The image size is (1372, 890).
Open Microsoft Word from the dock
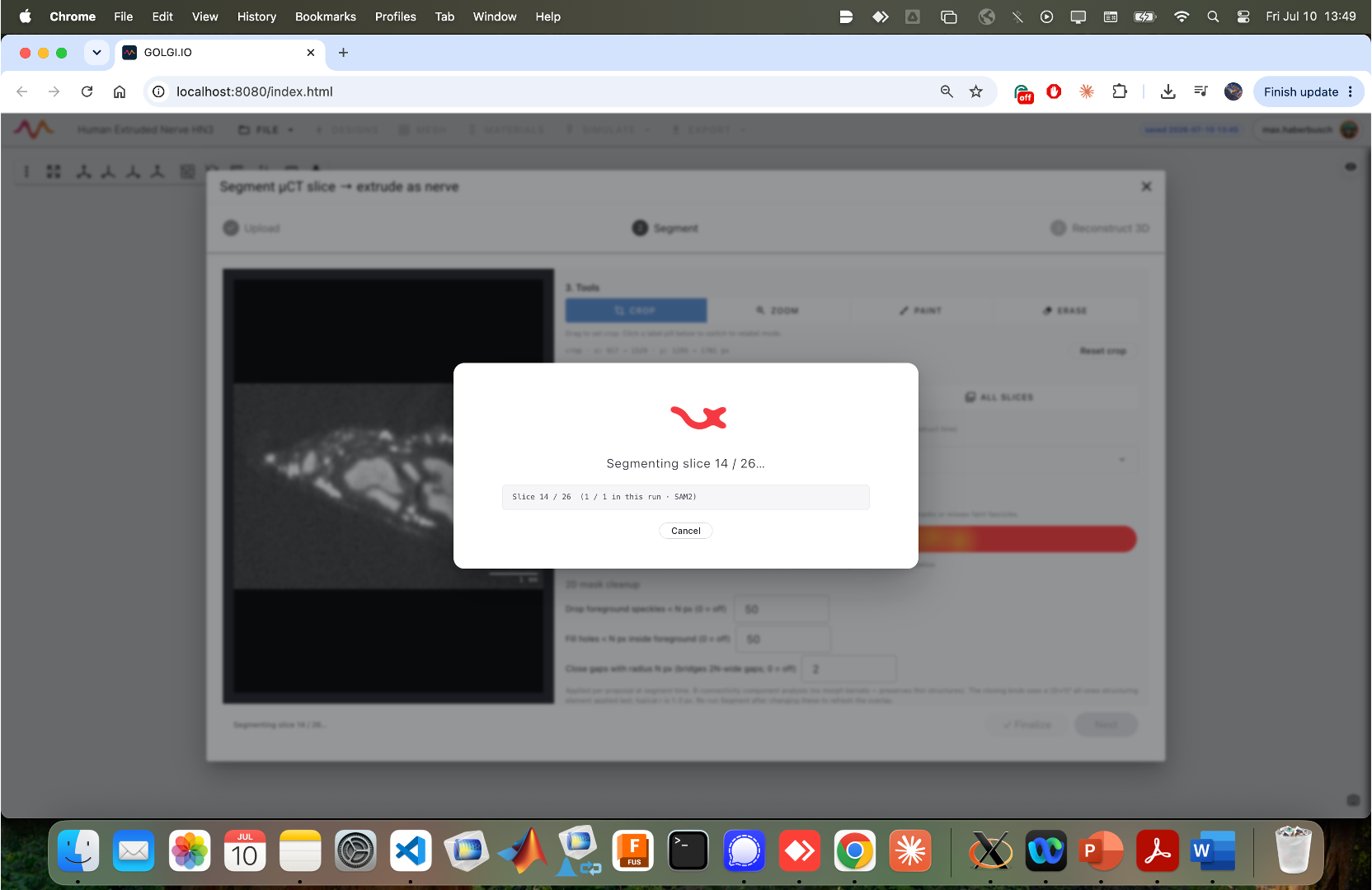[x=1213, y=851]
